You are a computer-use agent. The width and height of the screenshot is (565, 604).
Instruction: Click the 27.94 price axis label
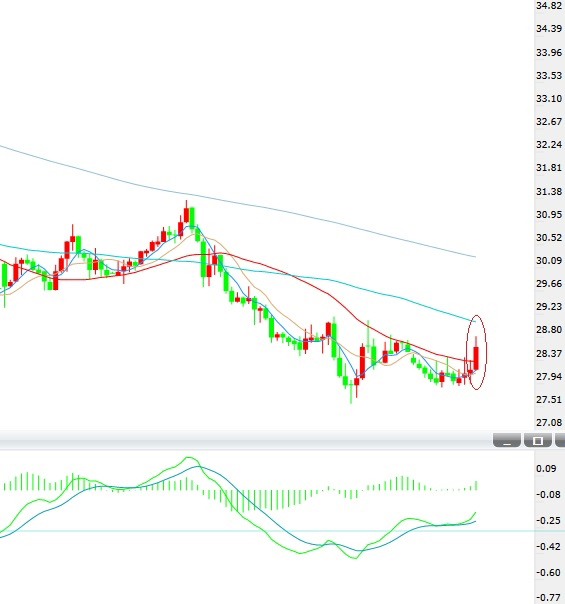coord(549,376)
